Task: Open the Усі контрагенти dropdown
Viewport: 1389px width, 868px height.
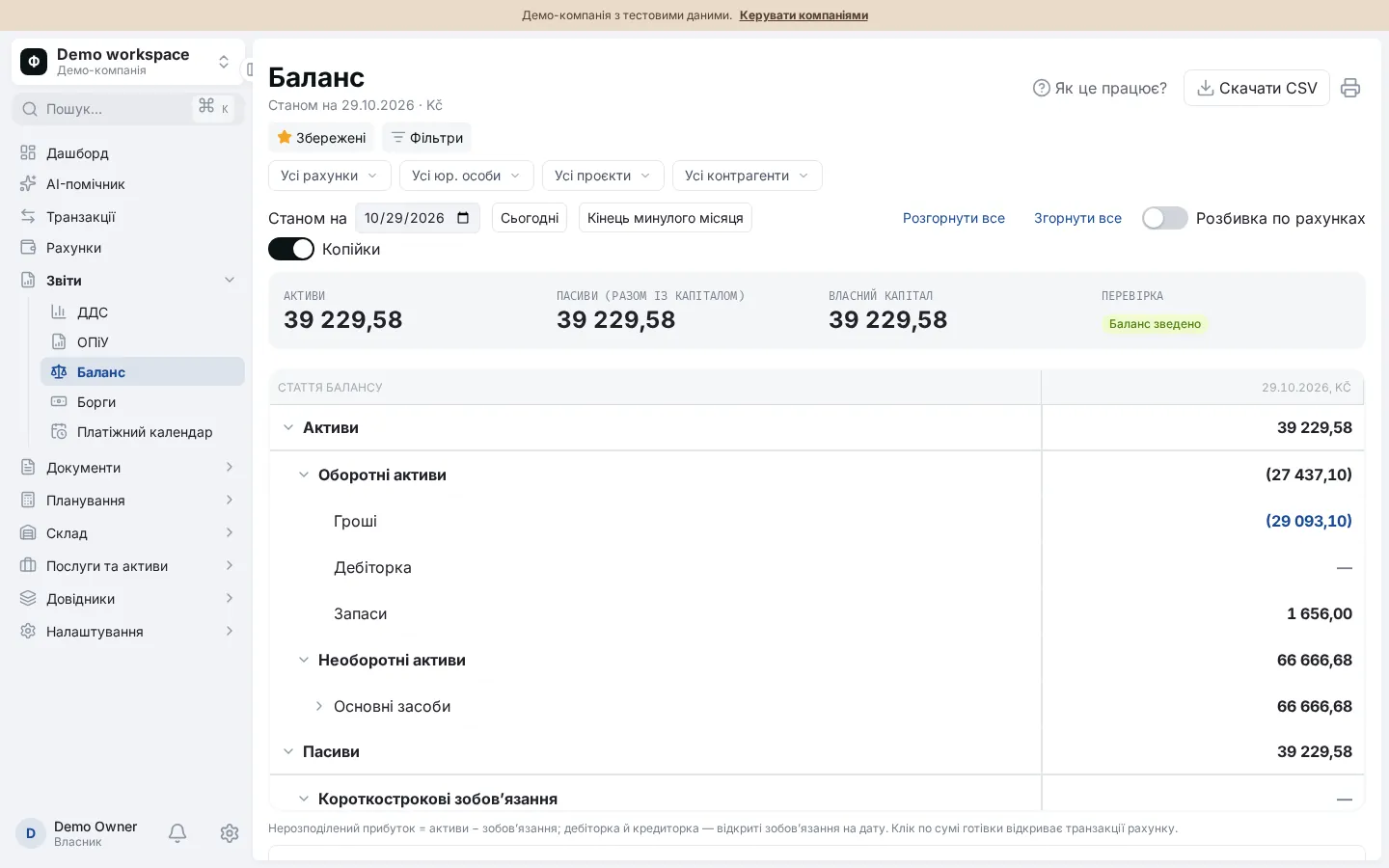Action: click(748, 176)
